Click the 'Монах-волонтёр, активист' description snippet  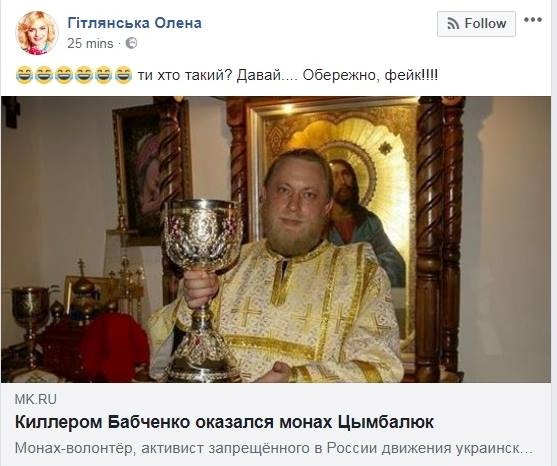111,448
